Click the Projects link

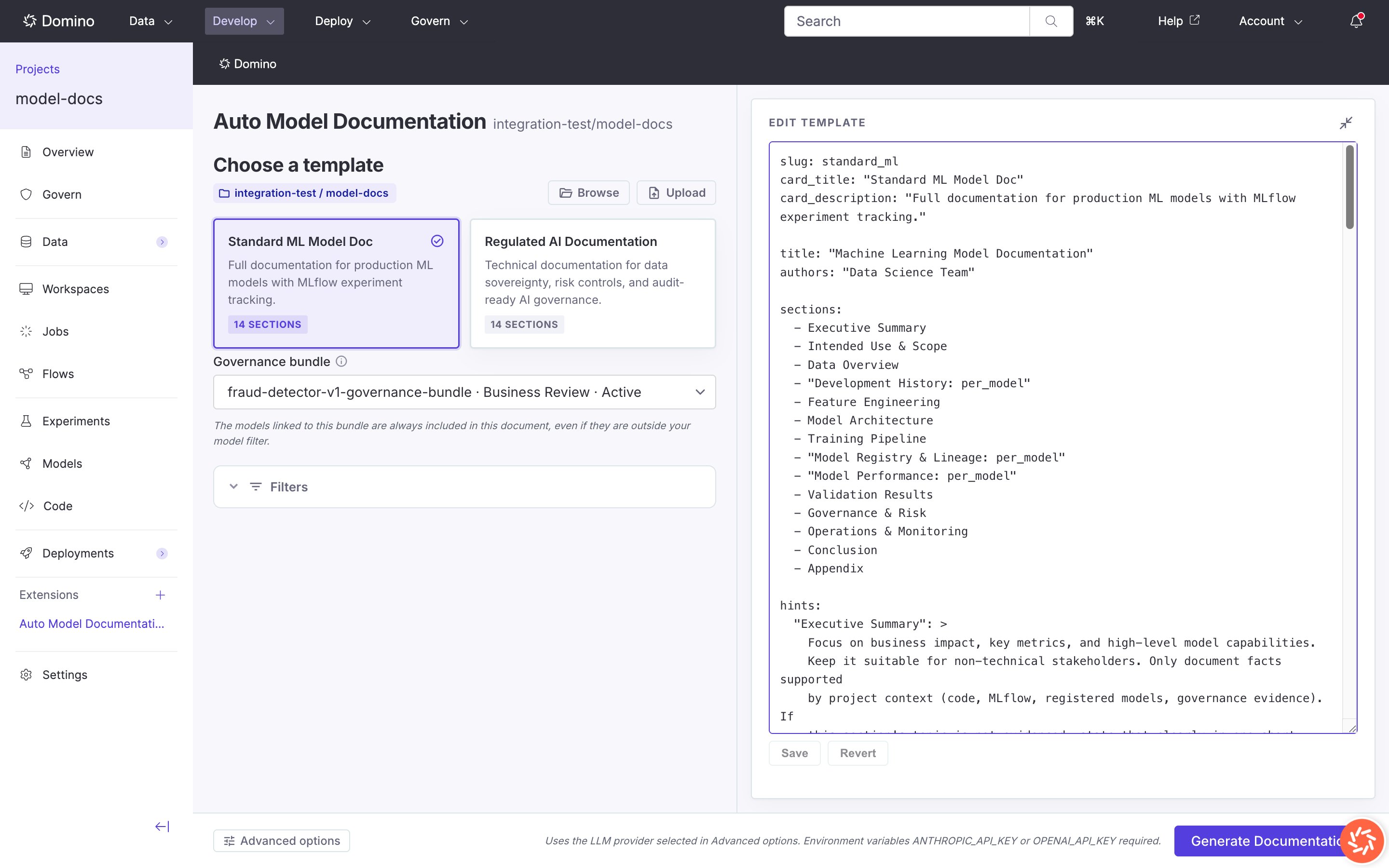[x=37, y=69]
